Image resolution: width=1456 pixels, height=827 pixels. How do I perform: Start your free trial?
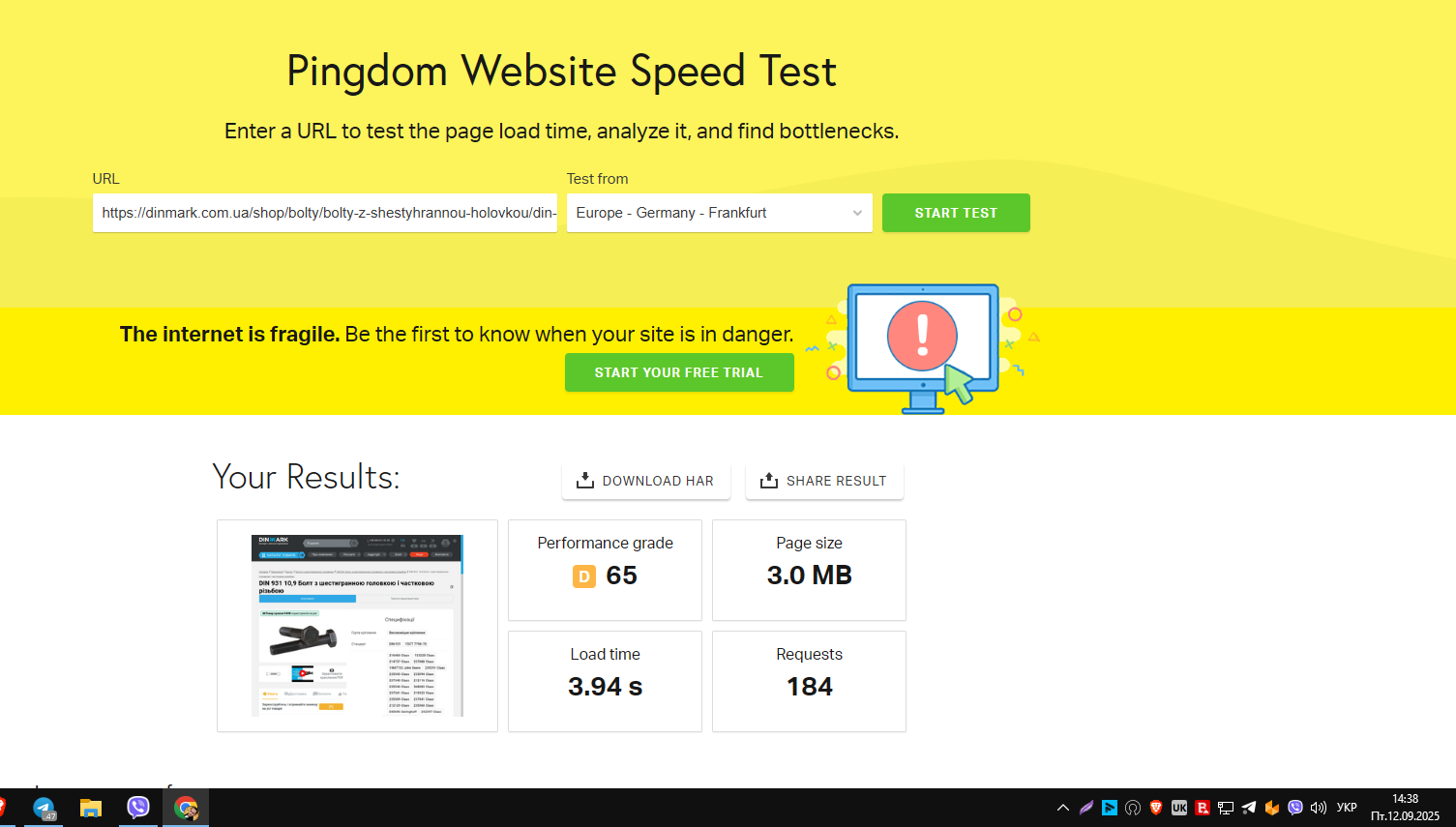click(679, 372)
